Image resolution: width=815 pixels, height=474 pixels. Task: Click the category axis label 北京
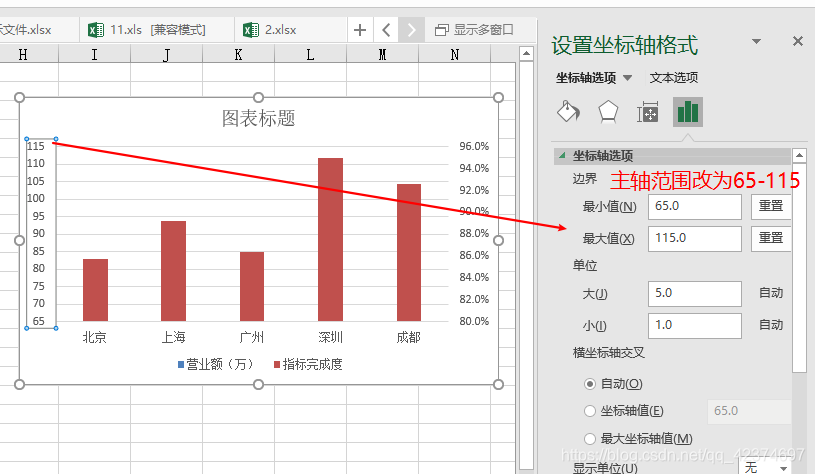tap(95, 337)
